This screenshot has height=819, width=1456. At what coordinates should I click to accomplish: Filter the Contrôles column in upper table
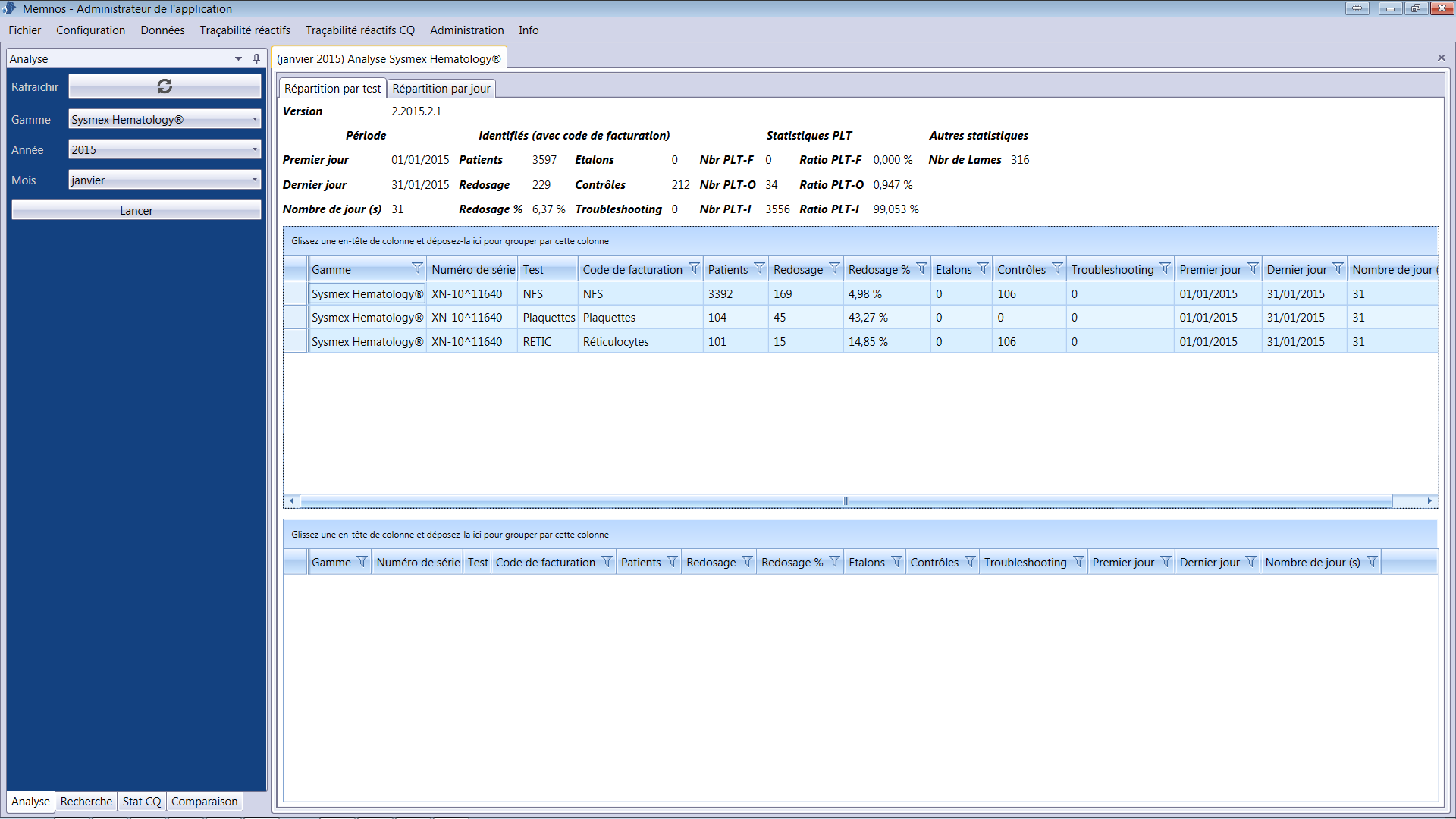[x=1057, y=268]
